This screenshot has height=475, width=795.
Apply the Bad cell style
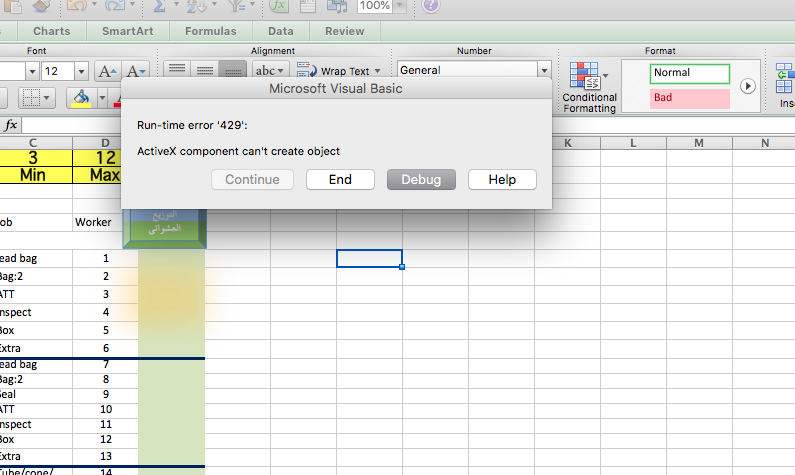[690, 98]
